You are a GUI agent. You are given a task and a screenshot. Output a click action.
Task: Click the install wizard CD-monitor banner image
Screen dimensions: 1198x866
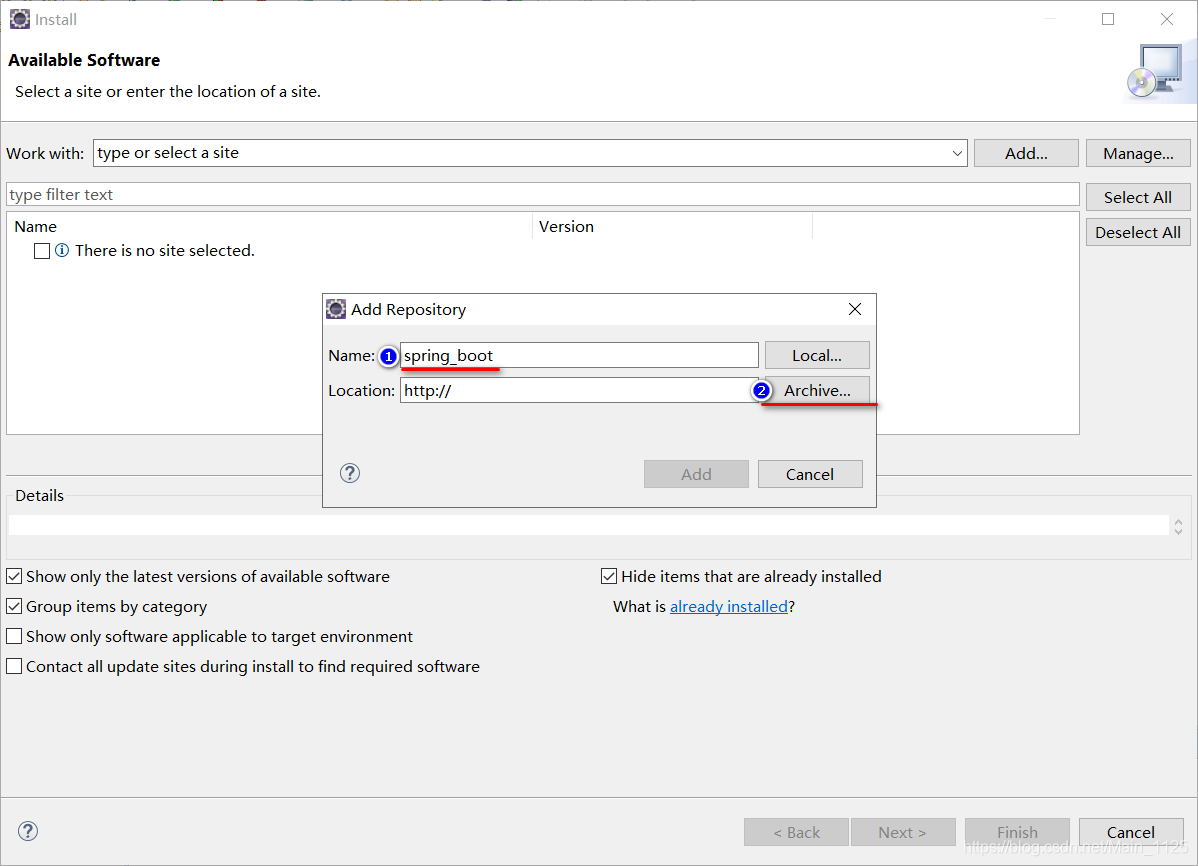pyautogui.click(x=1161, y=71)
